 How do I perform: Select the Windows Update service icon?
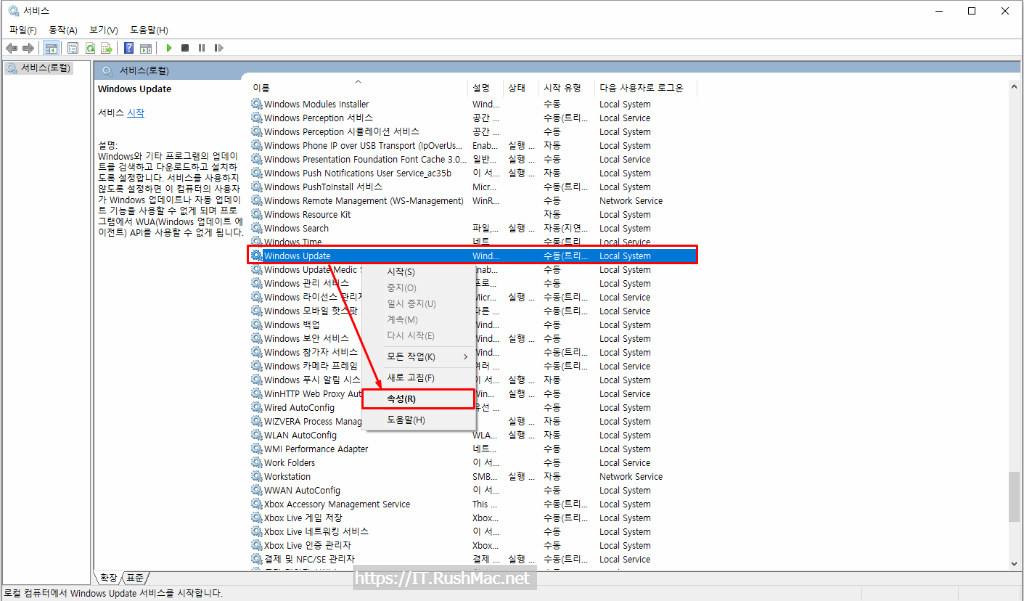pos(257,255)
